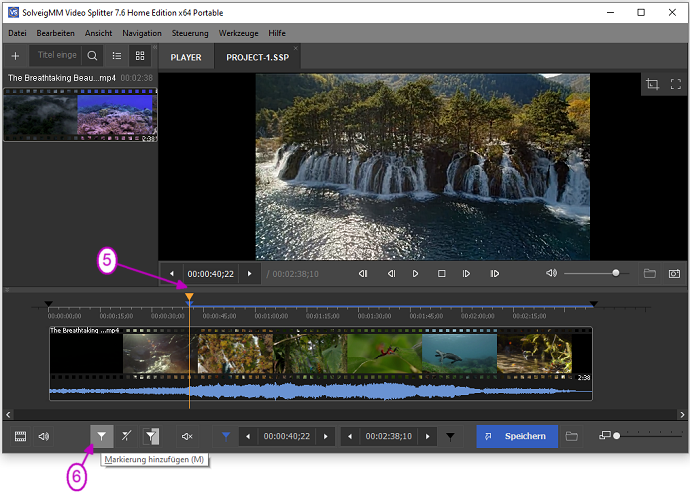
Task: Collapse timeline panel double-chevron
Action: tap(7, 290)
